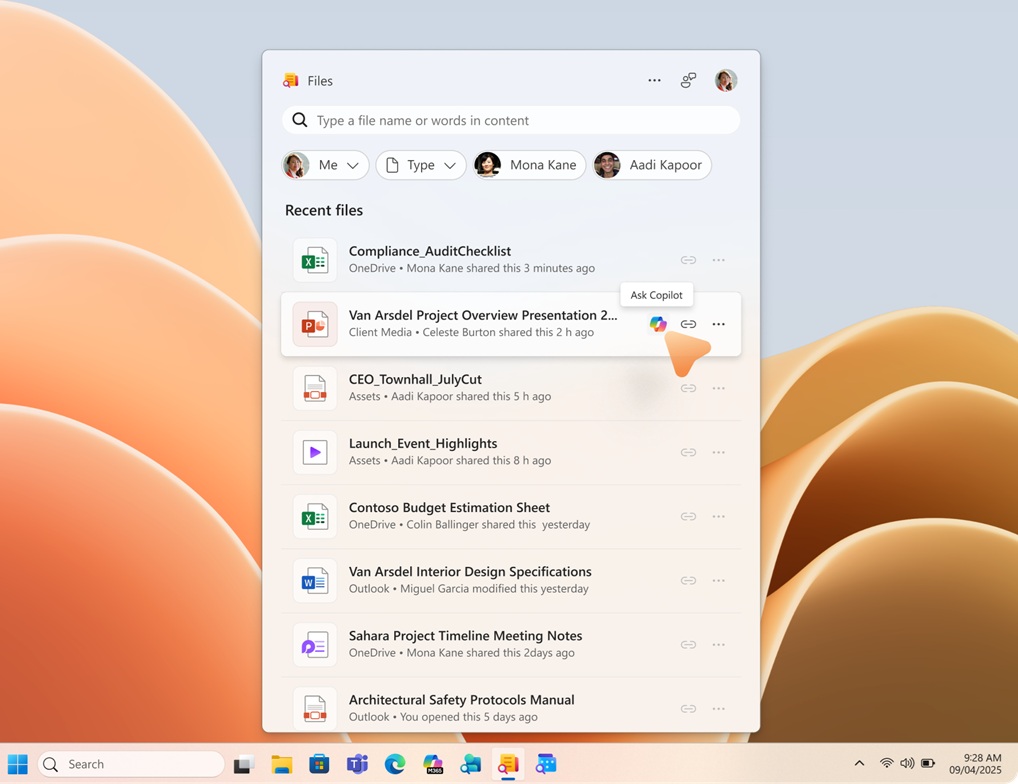
Task: Click the Ask Copilot icon
Action: [657, 324]
